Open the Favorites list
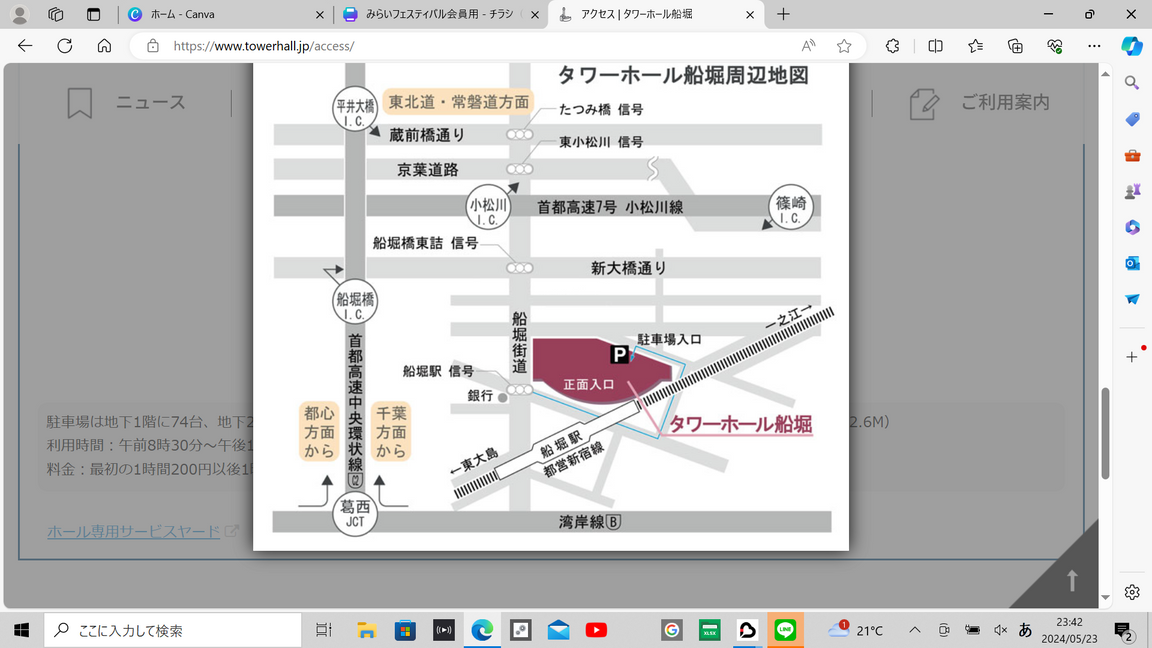This screenshot has width=1152, height=648. [x=976, y=46]
